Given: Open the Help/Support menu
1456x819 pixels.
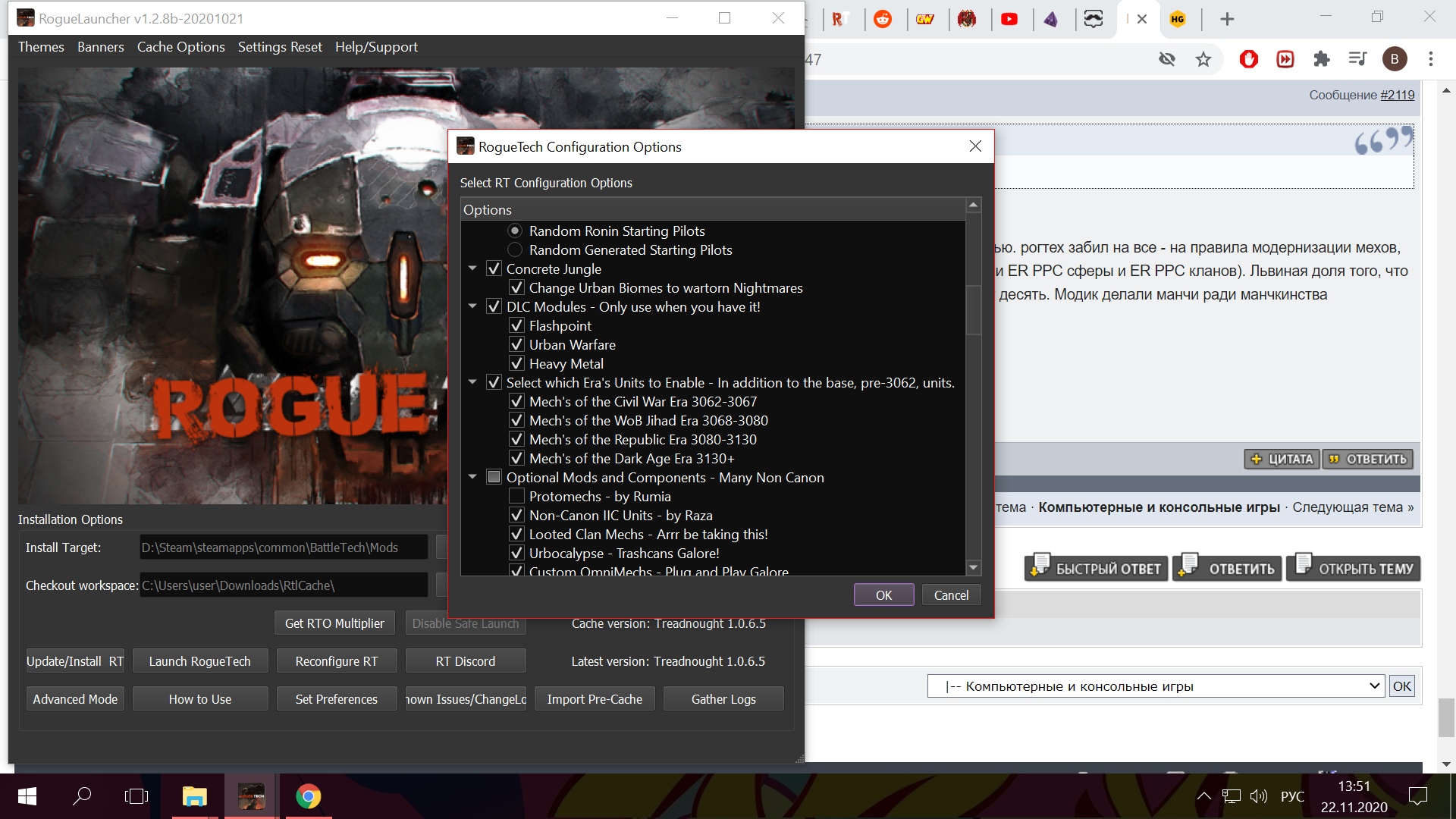Looking at the screenshot, I should click(376, 47).
